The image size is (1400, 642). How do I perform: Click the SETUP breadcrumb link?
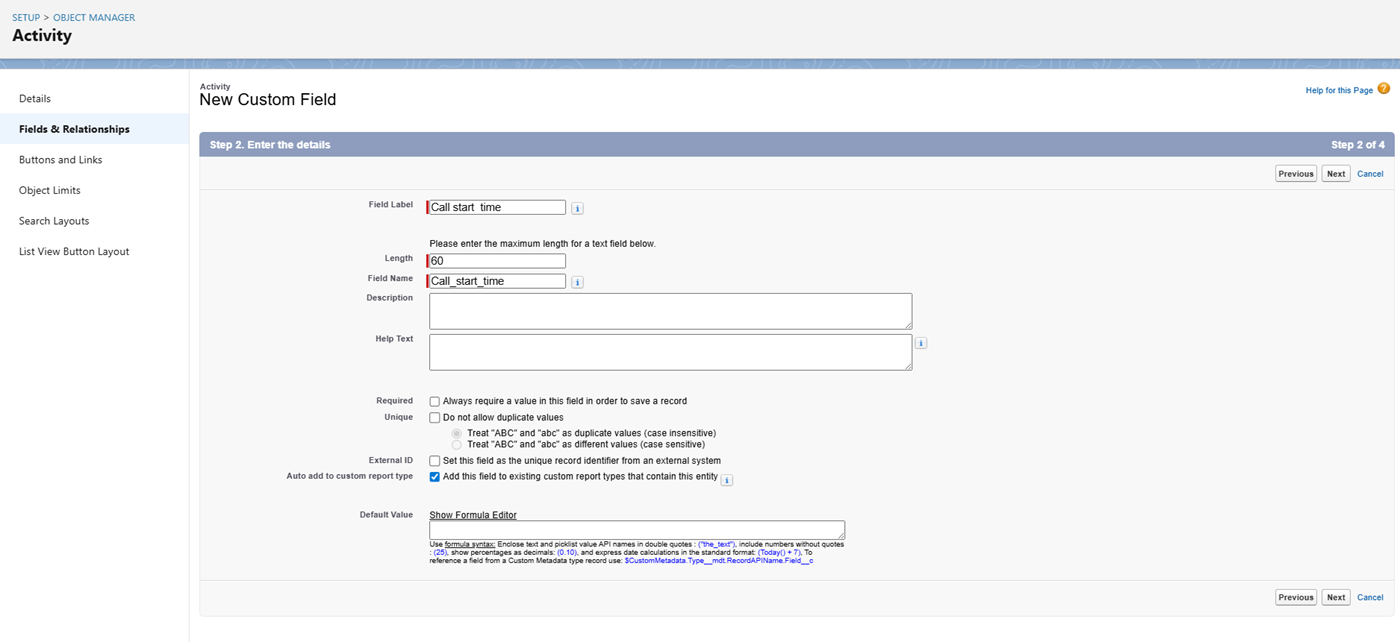pos(27,18)
